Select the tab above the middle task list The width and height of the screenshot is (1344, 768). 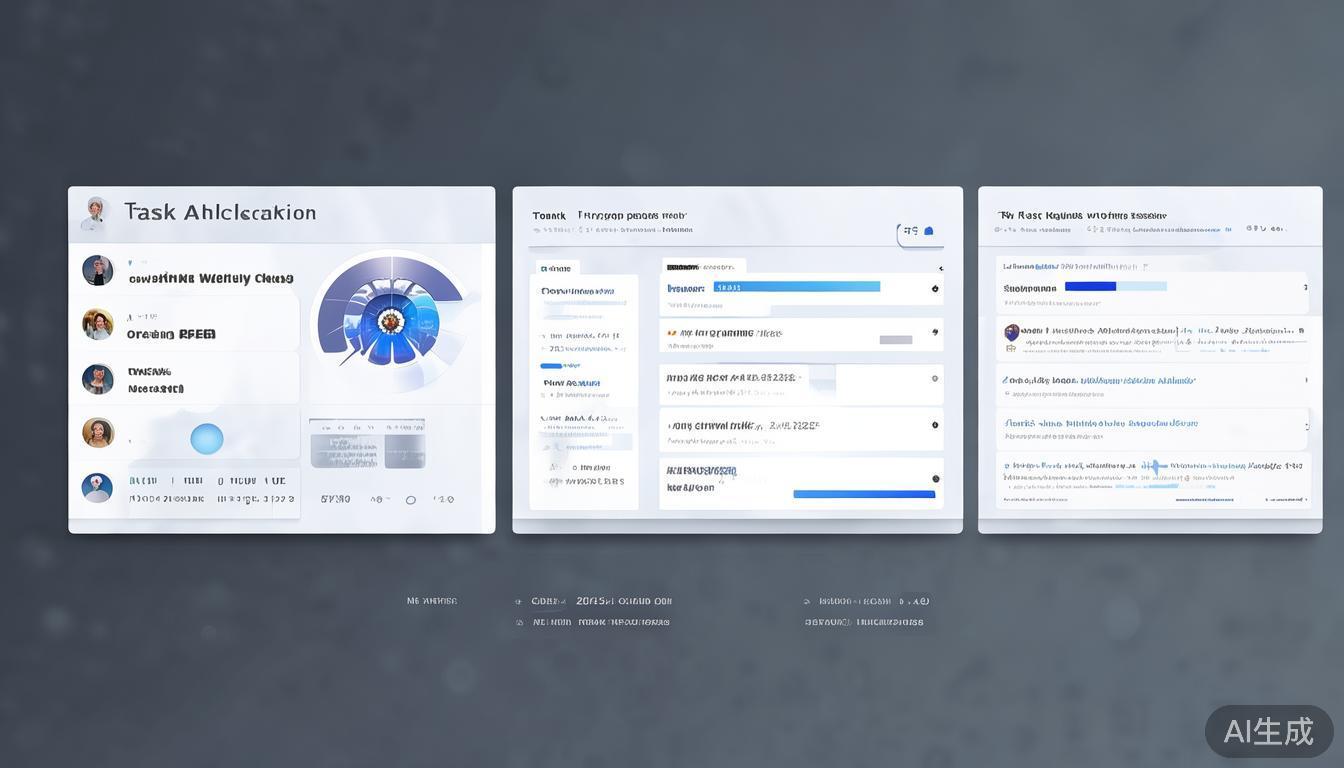click(x=702, y=267)
